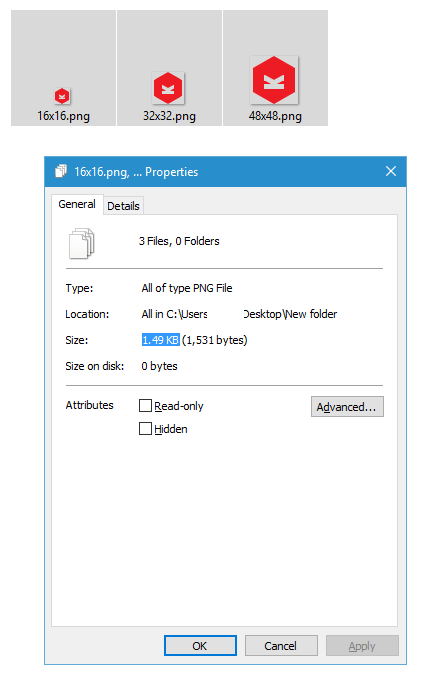Image resolution: width=426 pixels, height=687 pixels.
Task: Dismiss dialog with Cancel button
Action: [x=281, y=645]
